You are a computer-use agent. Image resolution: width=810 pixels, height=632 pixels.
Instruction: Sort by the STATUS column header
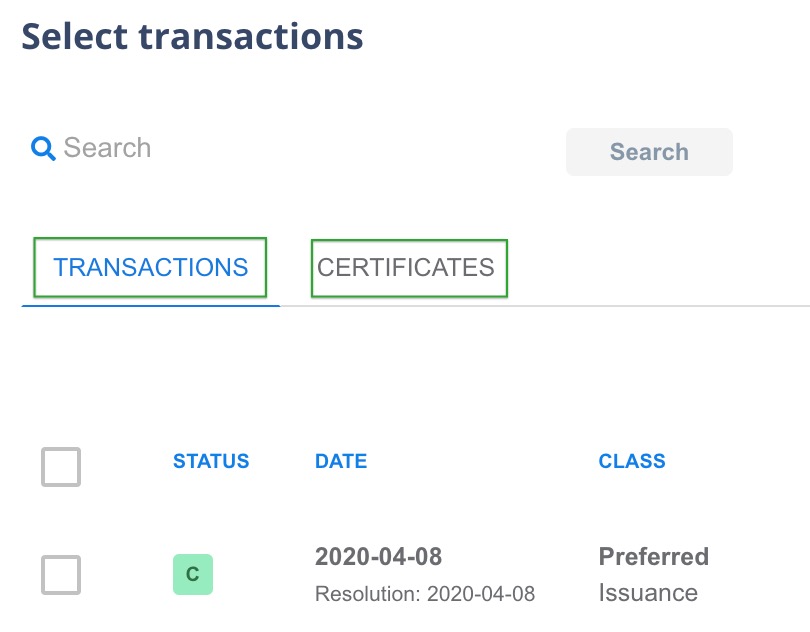(x=211, y=461)
